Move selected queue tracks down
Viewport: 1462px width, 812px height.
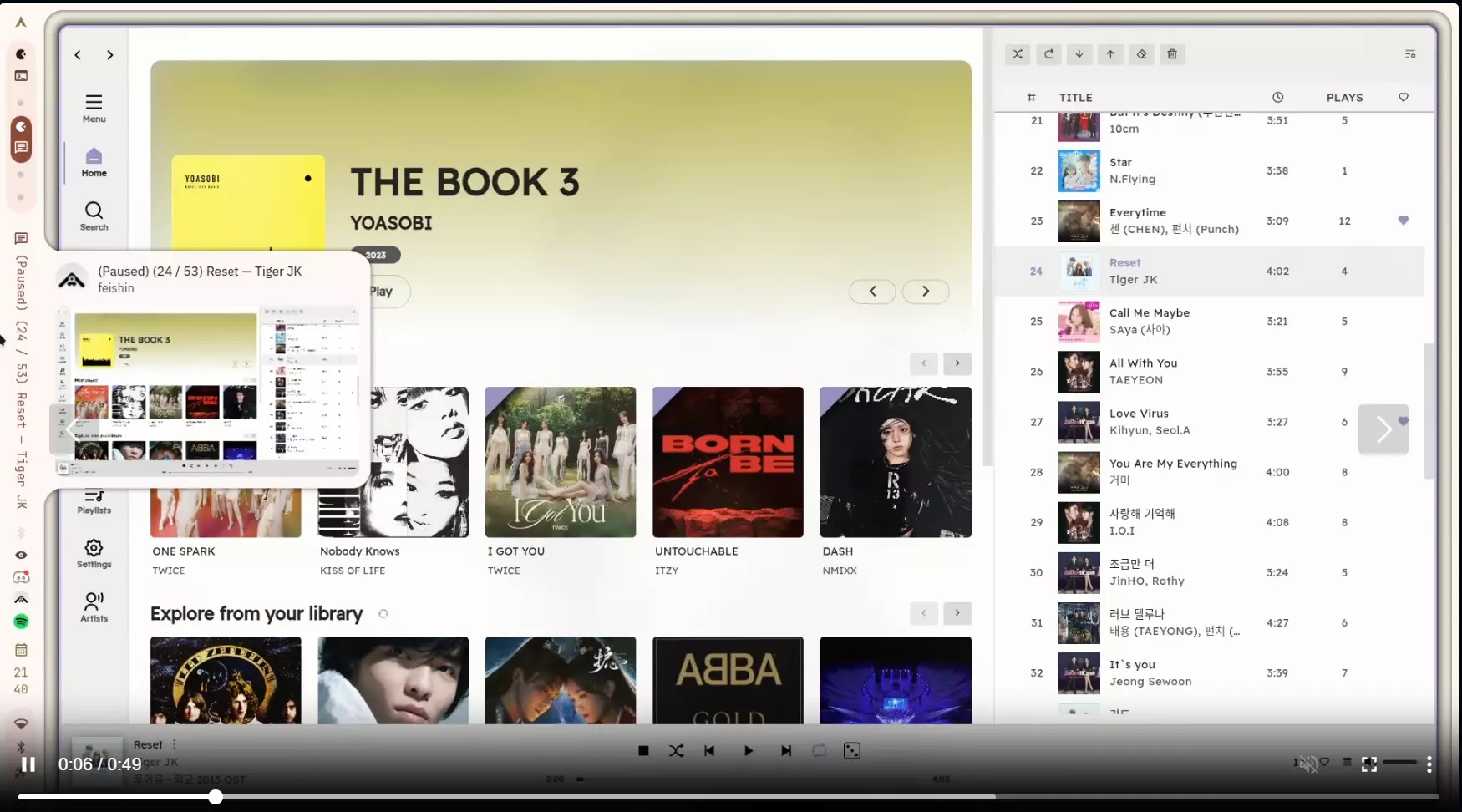tap(1079, 54)
